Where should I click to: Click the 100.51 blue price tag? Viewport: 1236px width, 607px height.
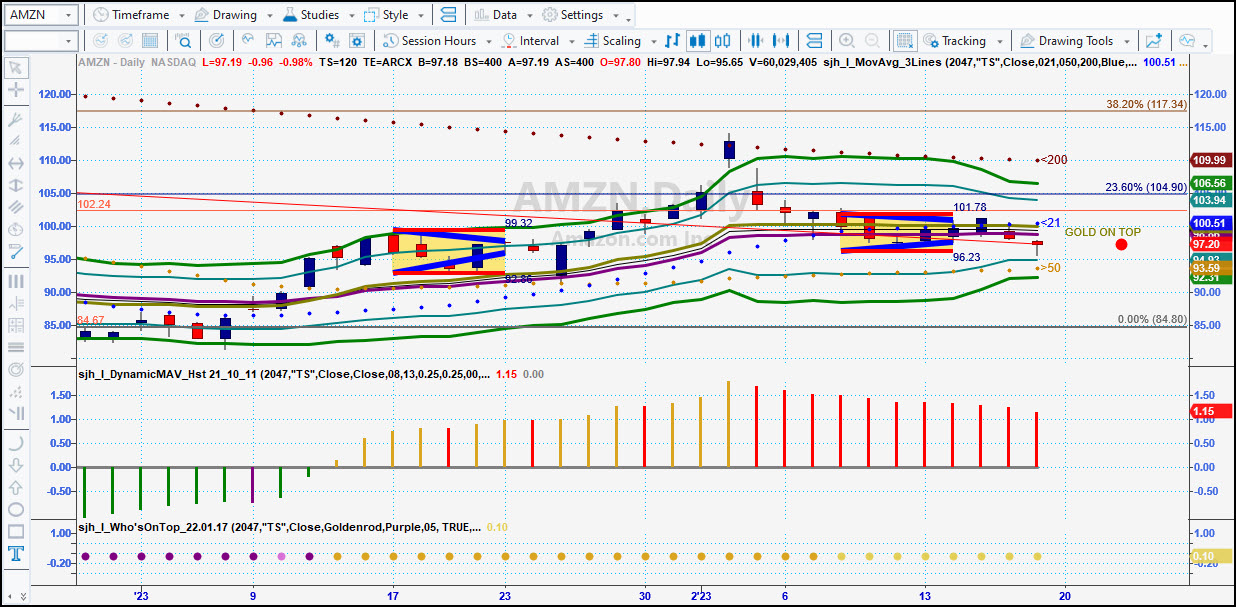coord(1209,223)
